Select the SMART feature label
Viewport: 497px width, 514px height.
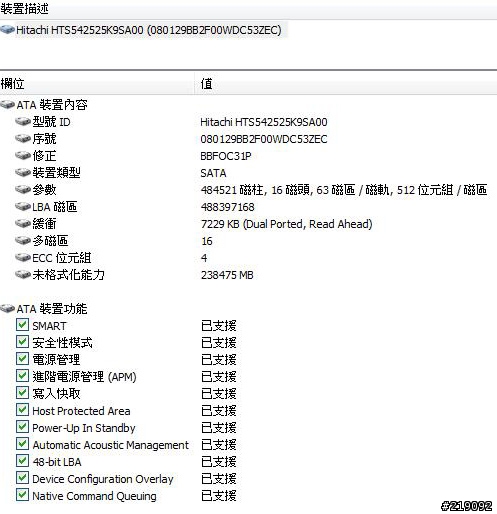pos(49,326)
